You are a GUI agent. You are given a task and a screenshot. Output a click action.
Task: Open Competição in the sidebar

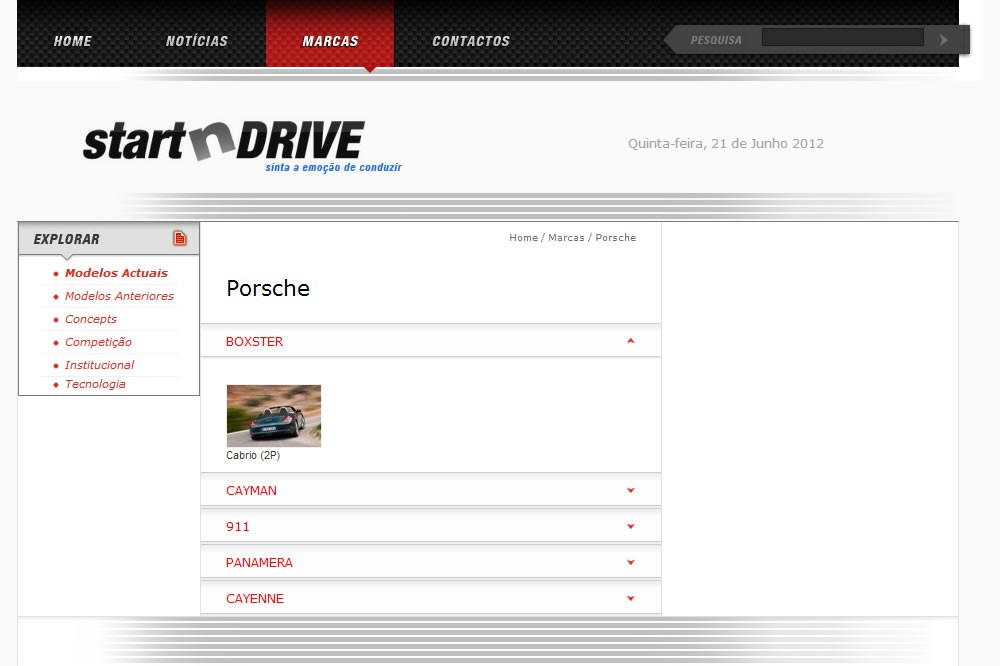click(x=98, y=342)
